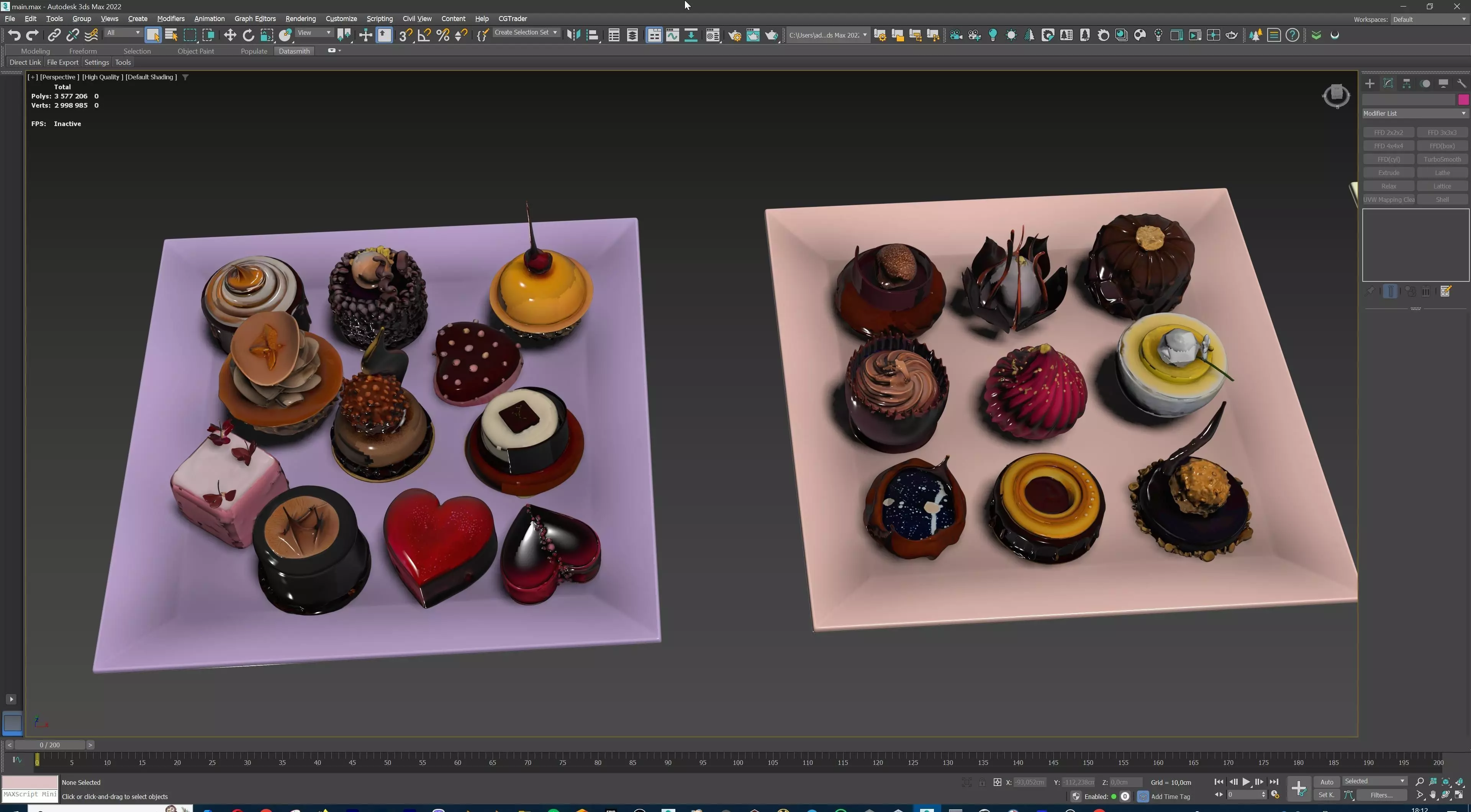Open the CGTrader menu
The image size is (1471, 812).
pos(512,19)
